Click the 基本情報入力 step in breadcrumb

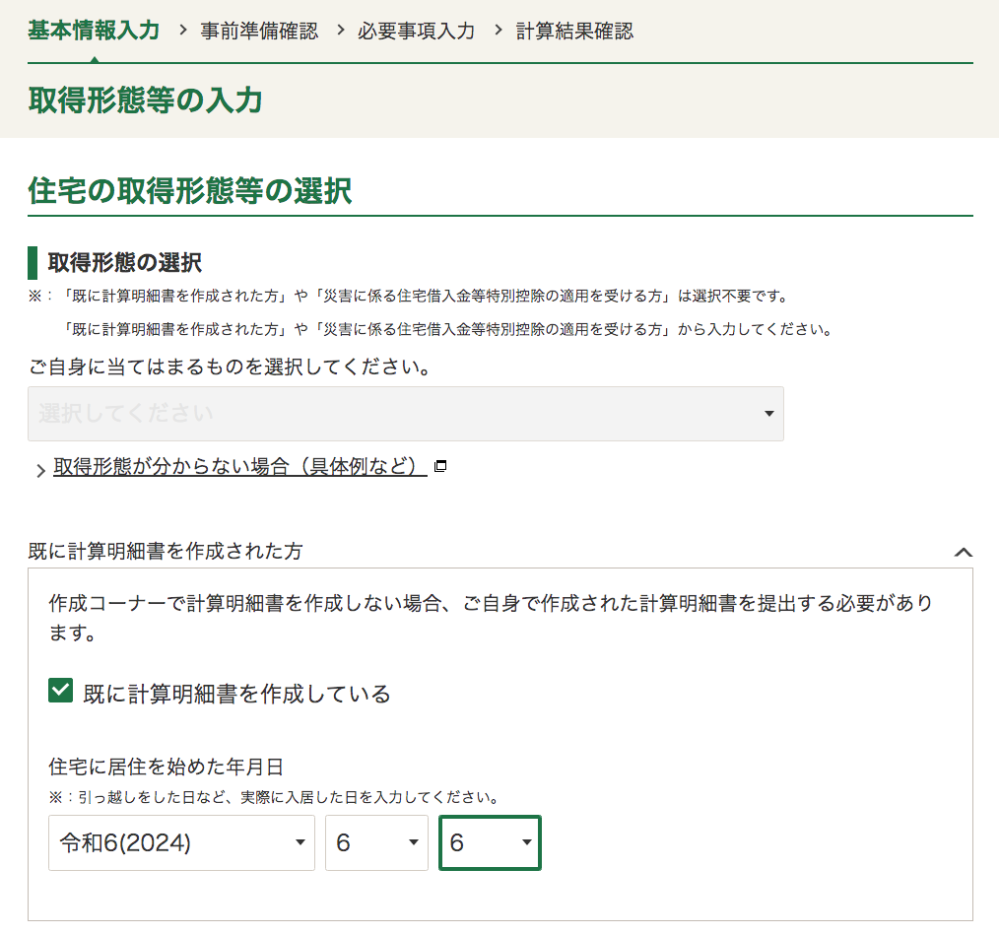click(x=93, y=30)
